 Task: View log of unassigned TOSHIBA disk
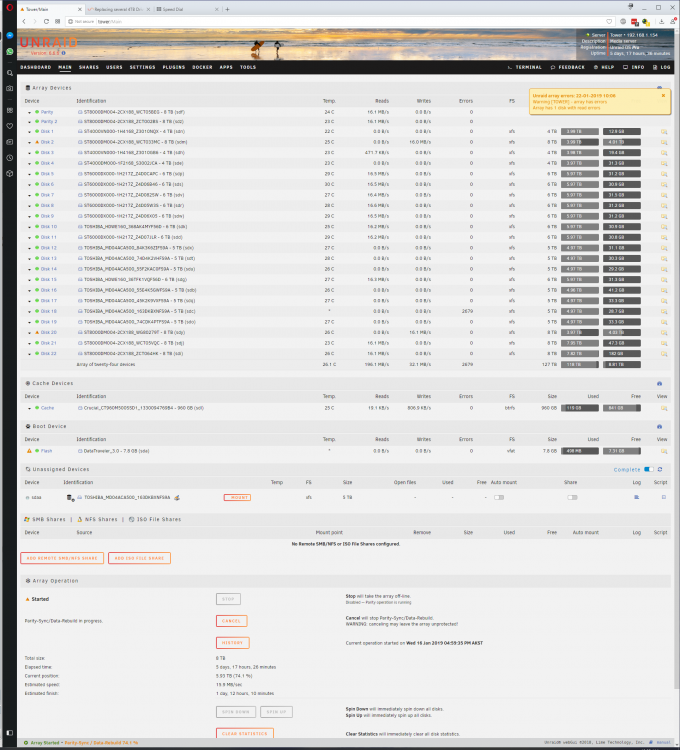[x=636, y=497]
